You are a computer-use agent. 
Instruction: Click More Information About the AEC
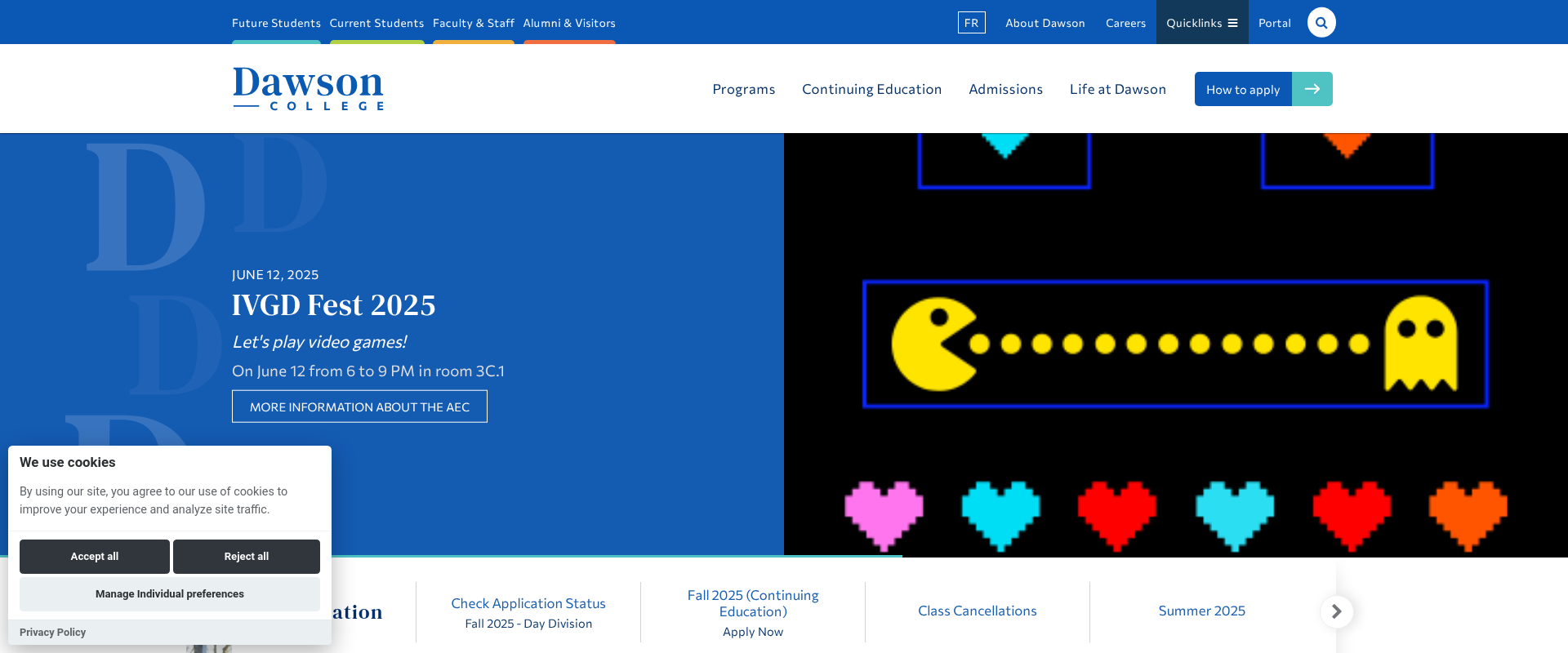[359, 406]
